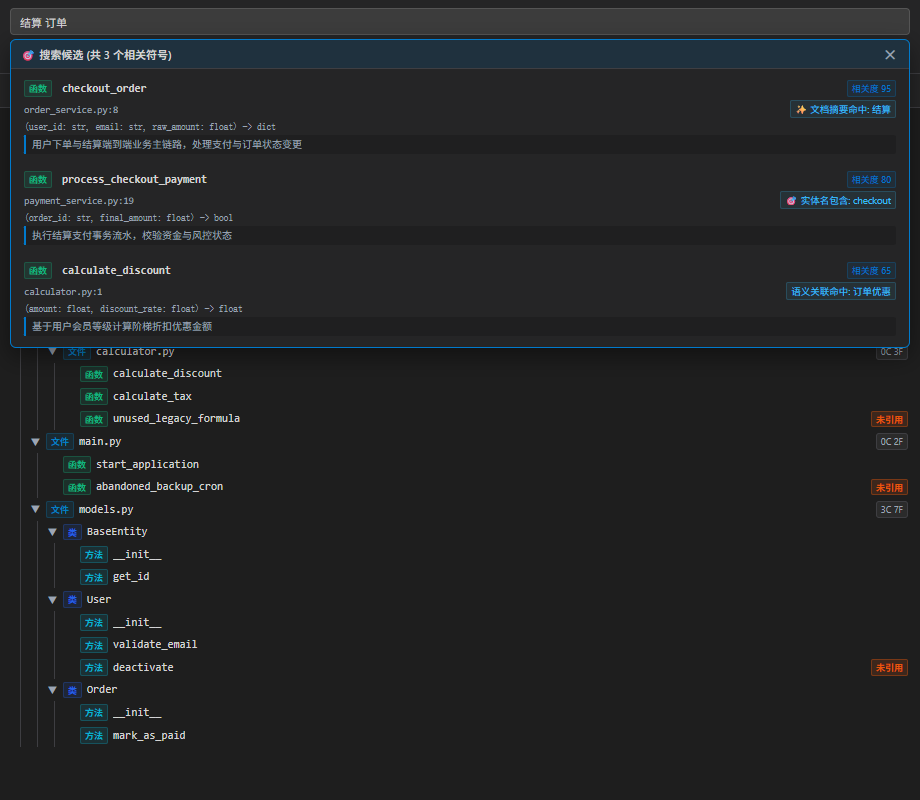Close the 搜索候选 results popup

pos(889,55)
